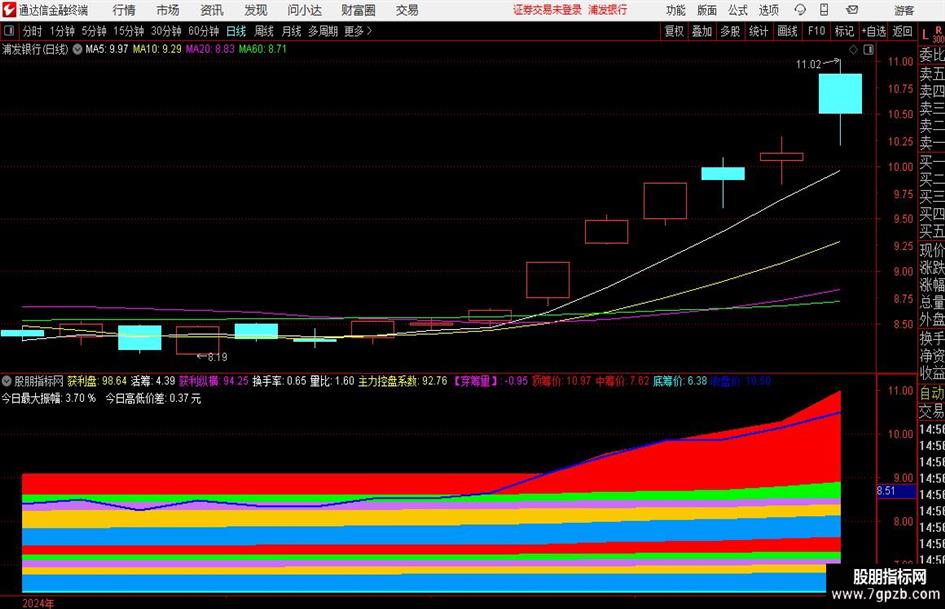Click the diamond icon above the chart
This screenshot has height=609, width=945.
(x=853, y=49)
